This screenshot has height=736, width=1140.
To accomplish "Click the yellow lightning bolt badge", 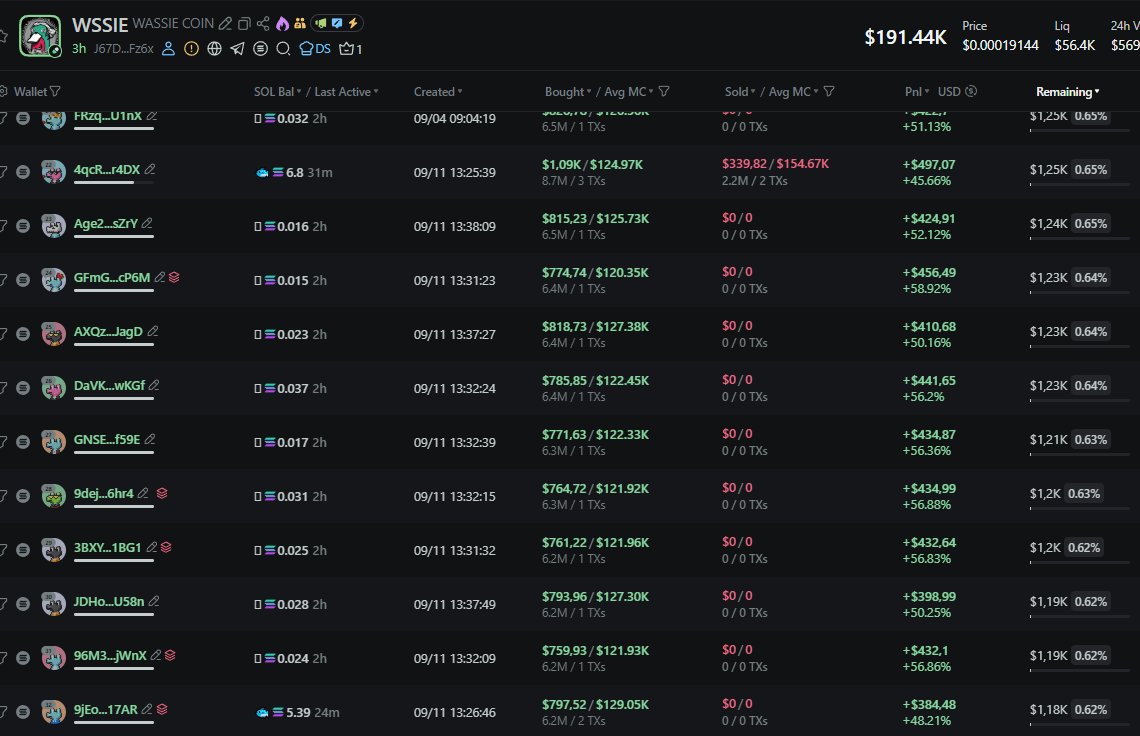I will pyautogui.click(x=353, y=23).
